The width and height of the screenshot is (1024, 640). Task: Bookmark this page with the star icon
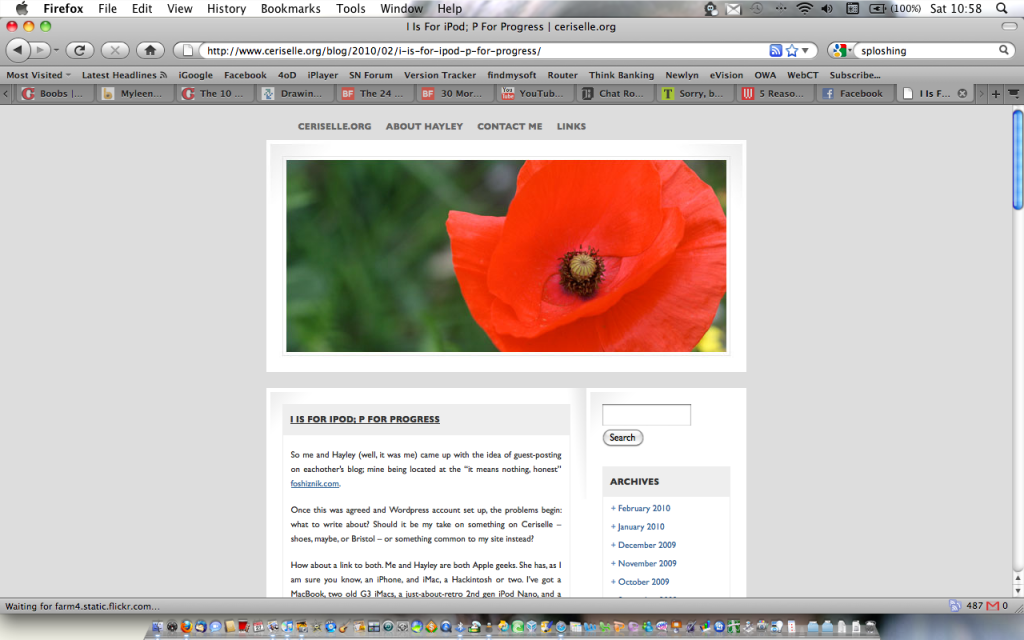pos(792,50)
